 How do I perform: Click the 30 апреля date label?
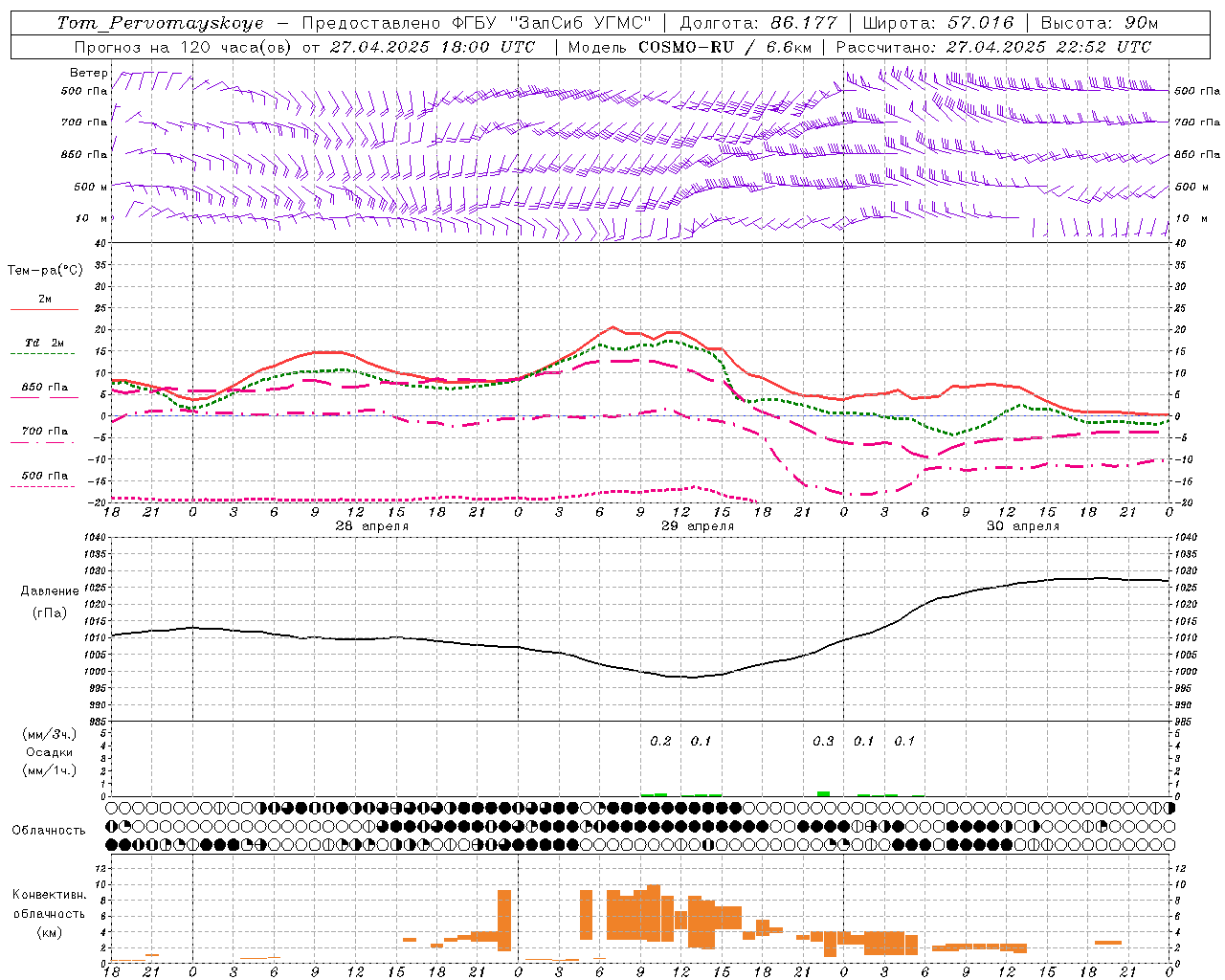tap(1023, 526)
